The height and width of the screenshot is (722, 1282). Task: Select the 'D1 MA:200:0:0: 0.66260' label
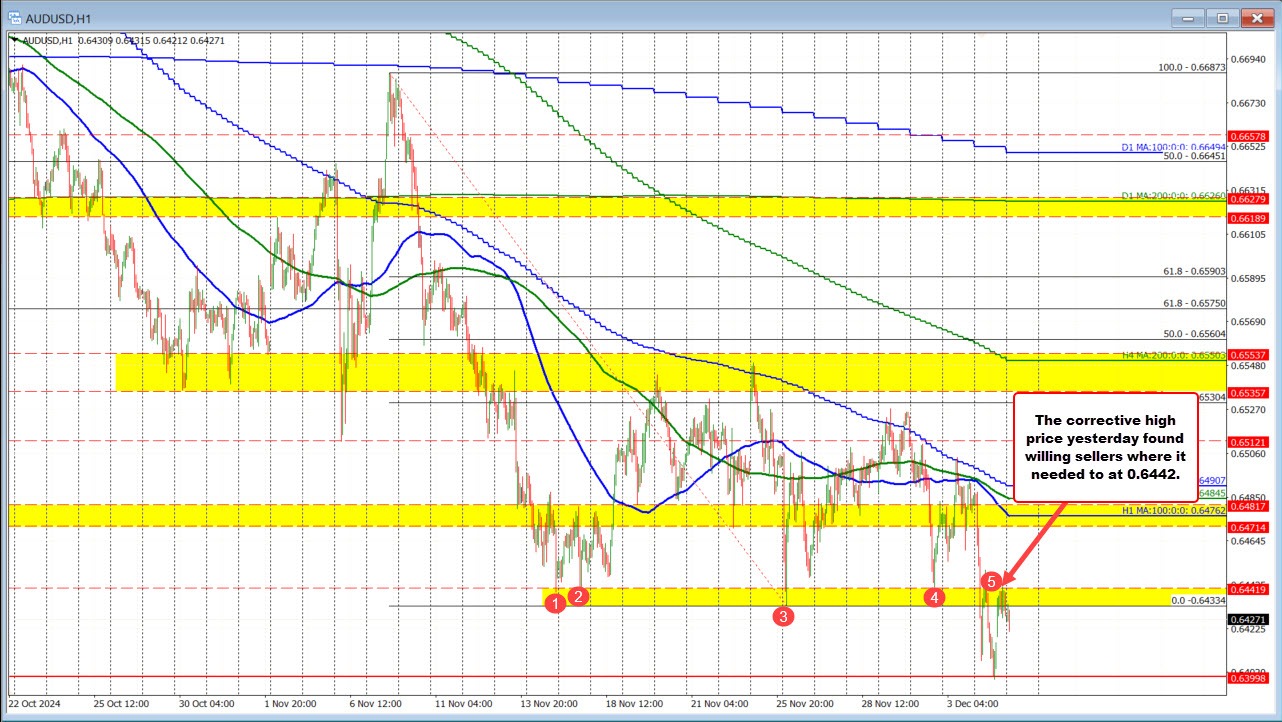click(x=1173, y=195)
